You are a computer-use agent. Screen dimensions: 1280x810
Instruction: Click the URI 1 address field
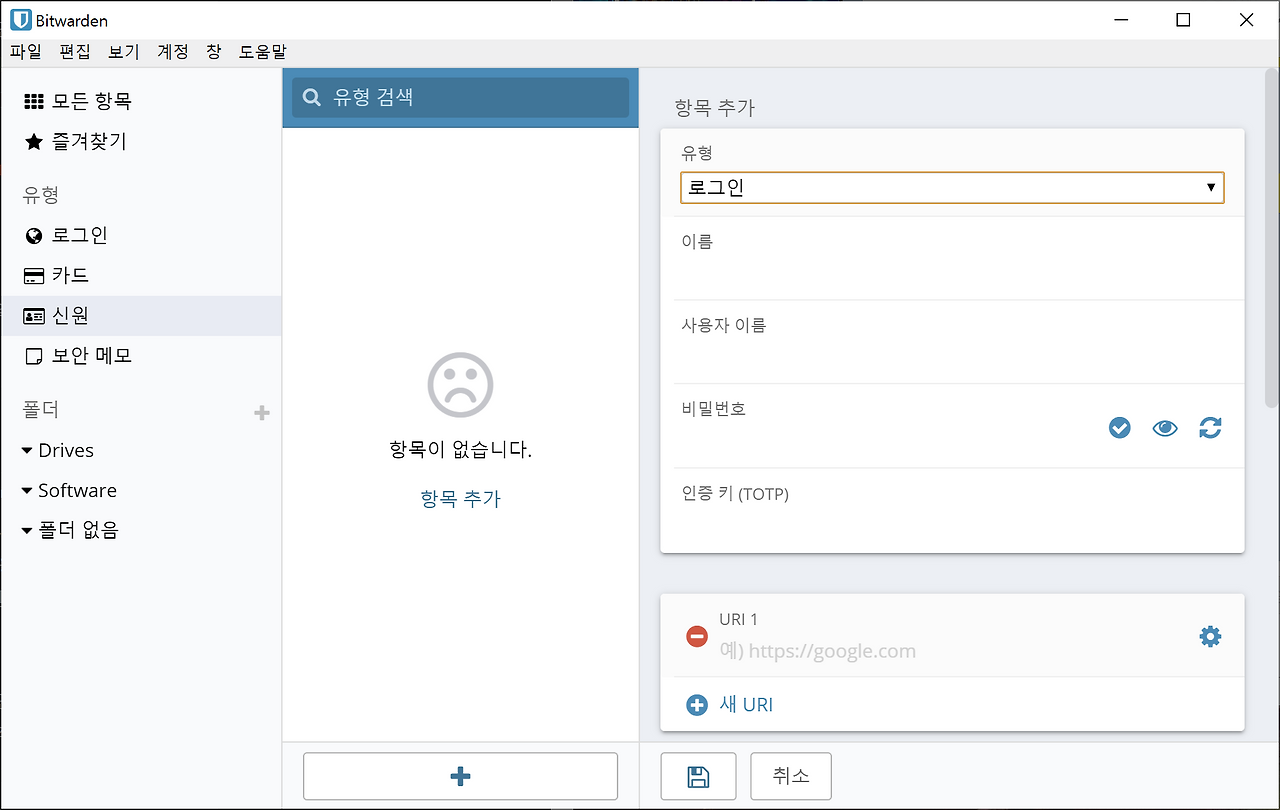click(950, 651)
